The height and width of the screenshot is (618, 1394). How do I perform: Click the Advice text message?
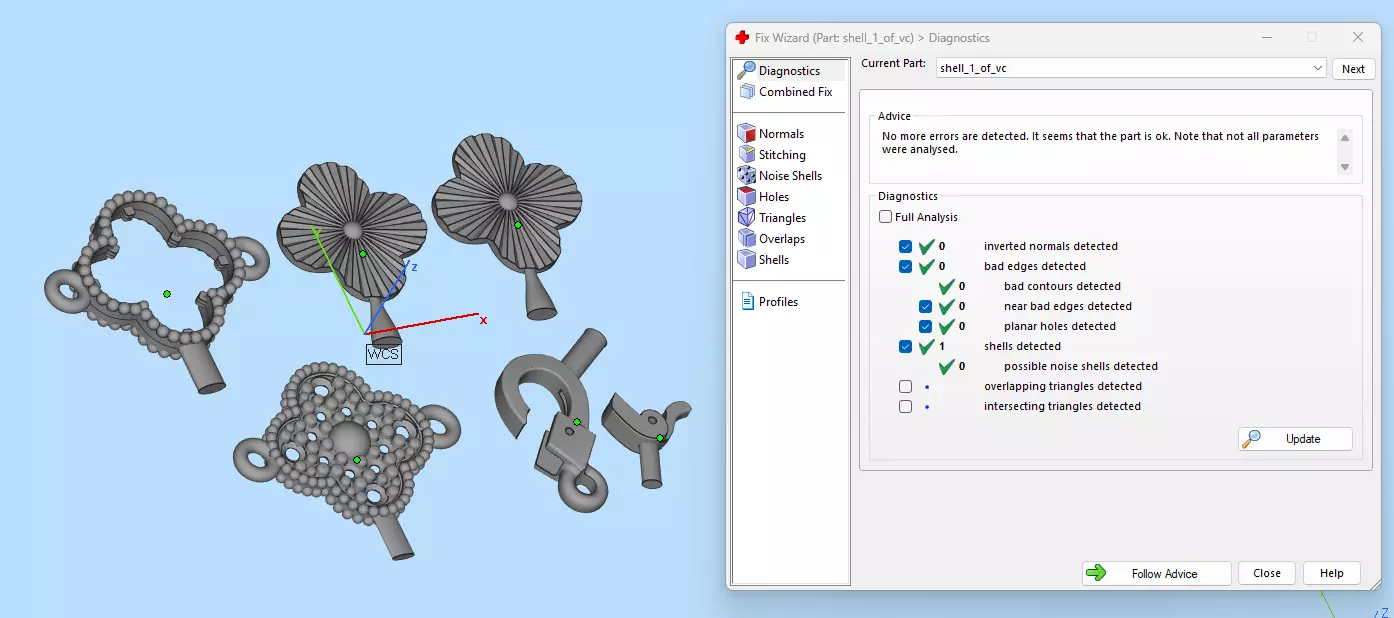pos(1100,142)
